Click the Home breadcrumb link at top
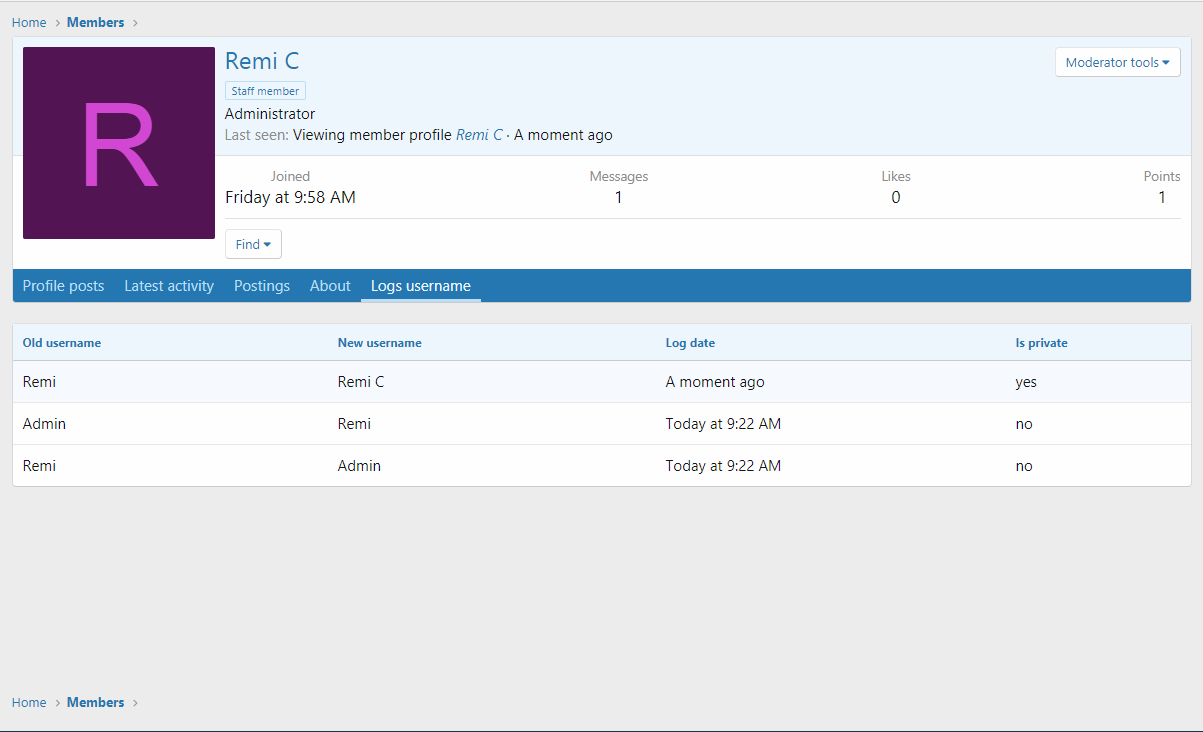Screen dimensions: 1203x732 pyautogui.click(x=29, y=22)
